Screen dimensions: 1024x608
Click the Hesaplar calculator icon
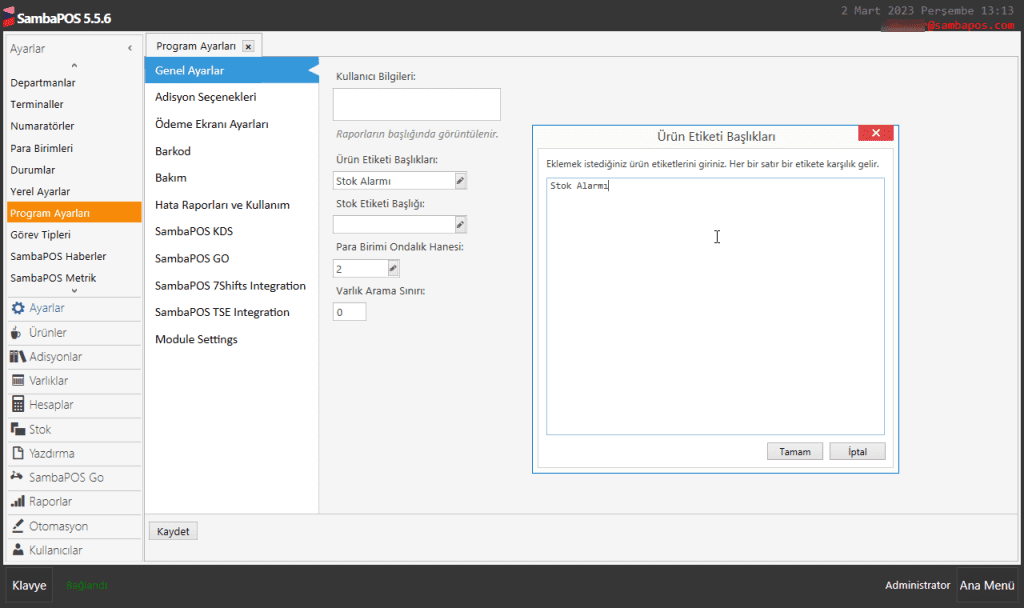point(18,405)
